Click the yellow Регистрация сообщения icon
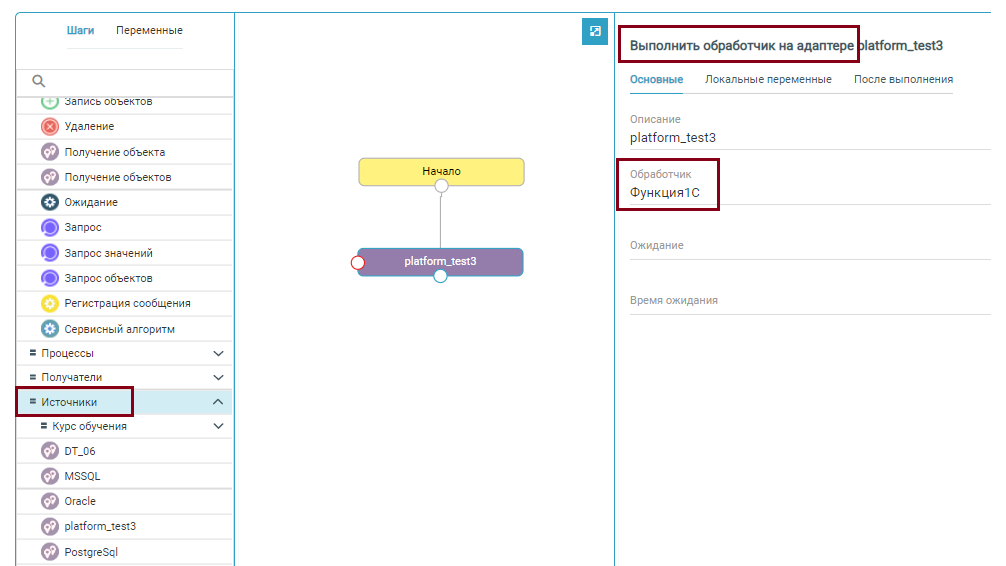Screen dimensions: 1006x566 50,303
